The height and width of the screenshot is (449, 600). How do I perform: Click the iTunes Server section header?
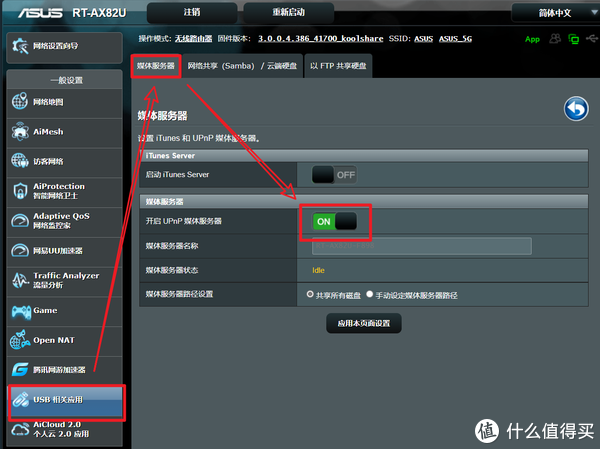[x=364, y=155]
